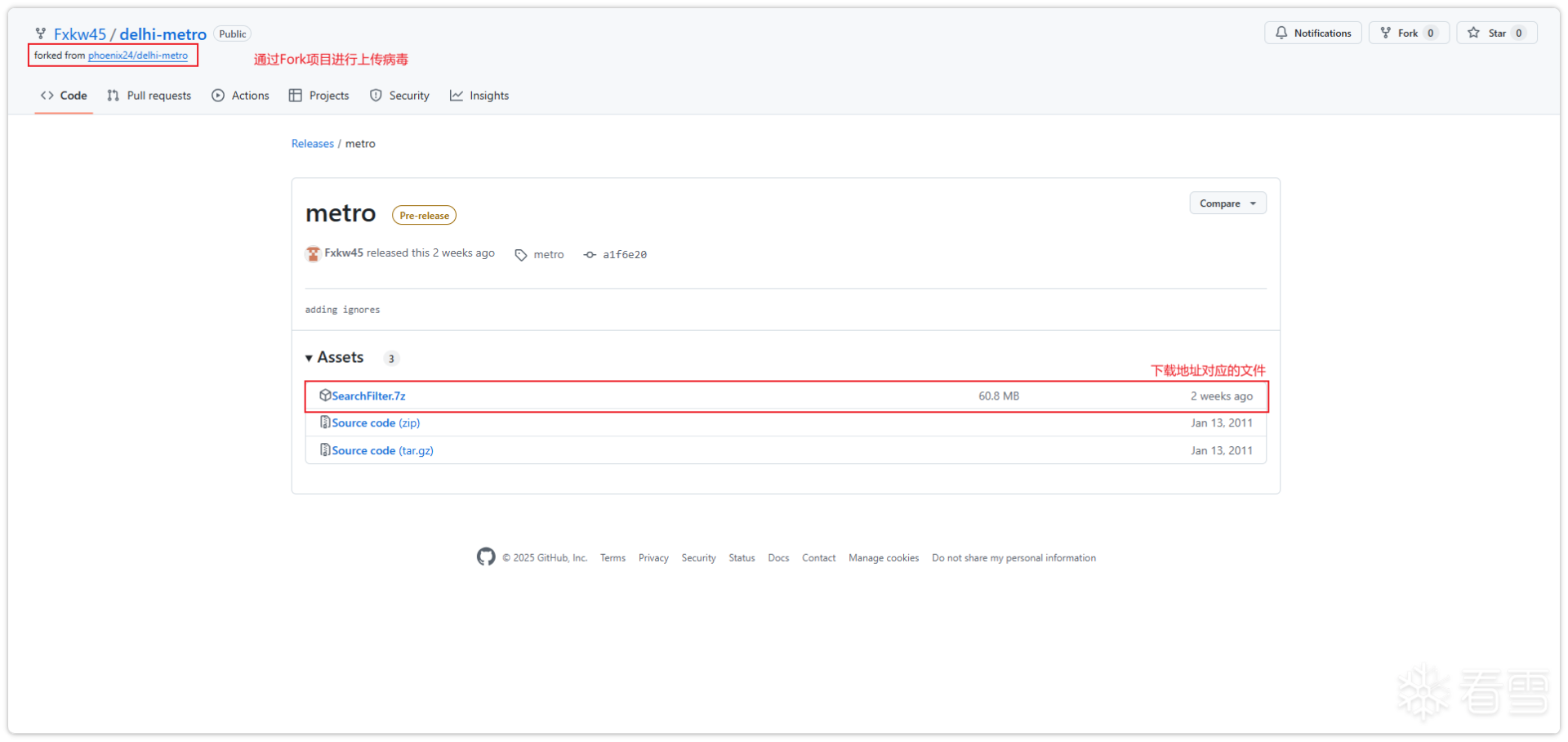This screenshot has height=742, width=1568.
Task: Go to the Projects tab
Action: pyautogui.click(x=318, y=96)
